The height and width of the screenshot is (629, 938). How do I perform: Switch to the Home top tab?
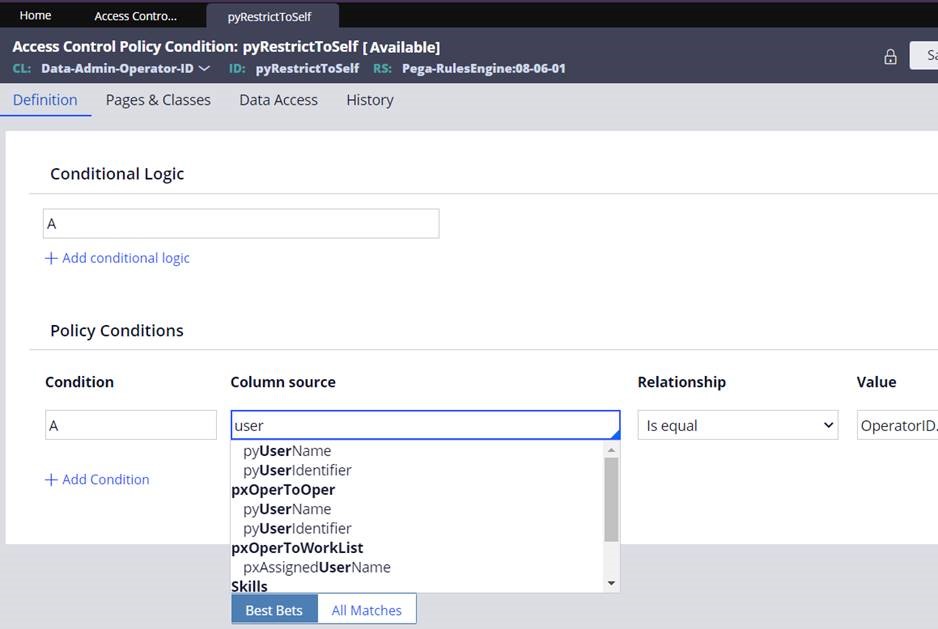[36, 15]
